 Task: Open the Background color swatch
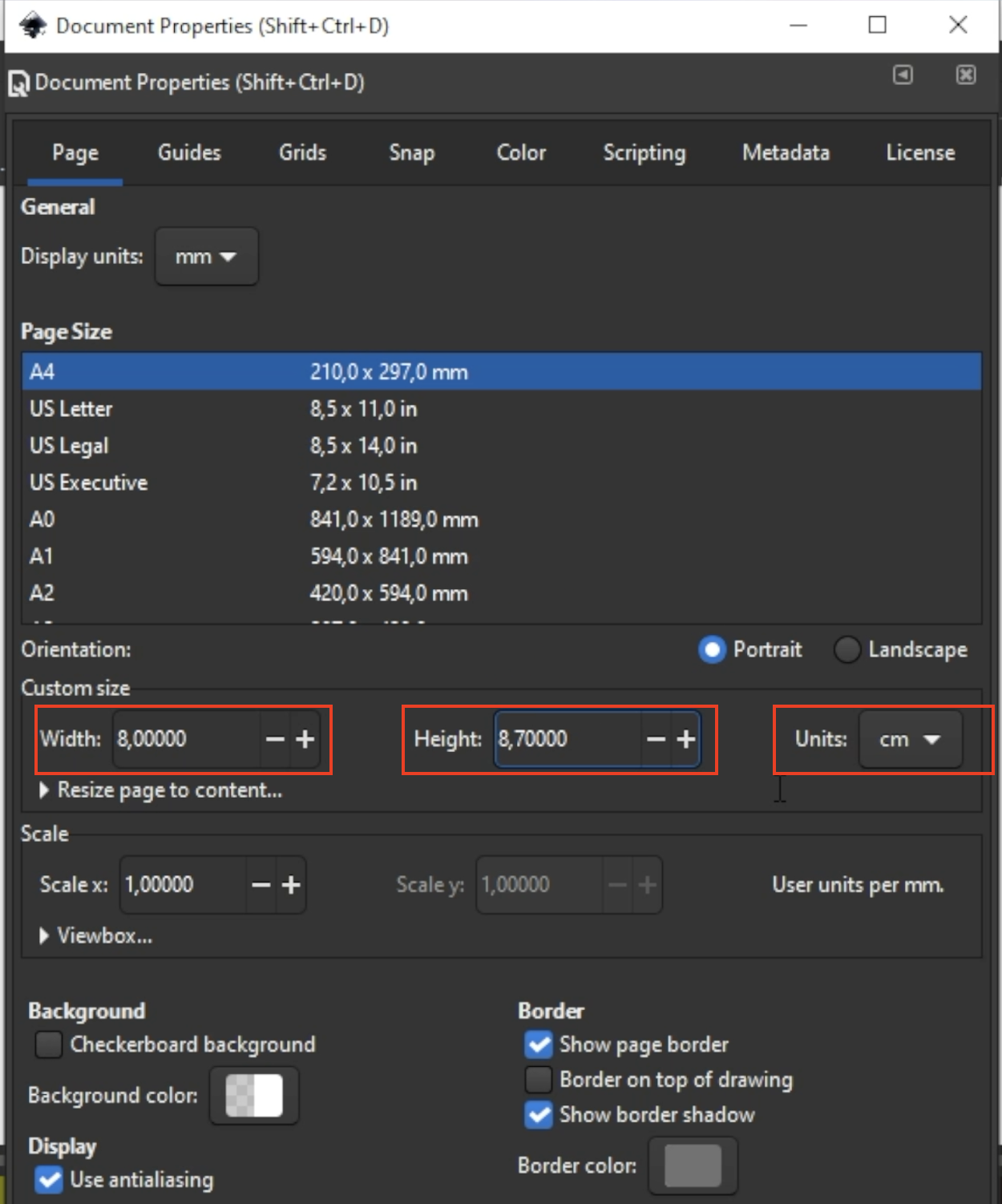coord(254,1096)
